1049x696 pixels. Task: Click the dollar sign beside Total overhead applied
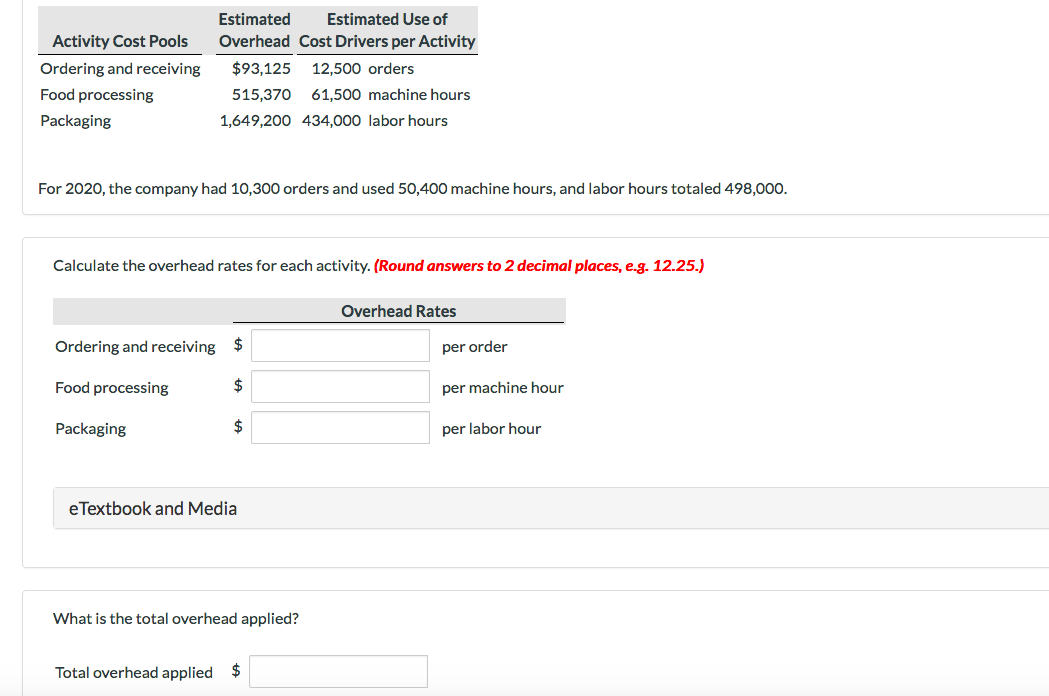pos(236,671)
